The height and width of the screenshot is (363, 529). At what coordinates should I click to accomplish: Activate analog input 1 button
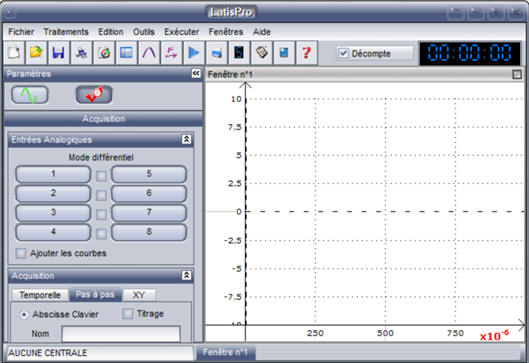(53, 174)
